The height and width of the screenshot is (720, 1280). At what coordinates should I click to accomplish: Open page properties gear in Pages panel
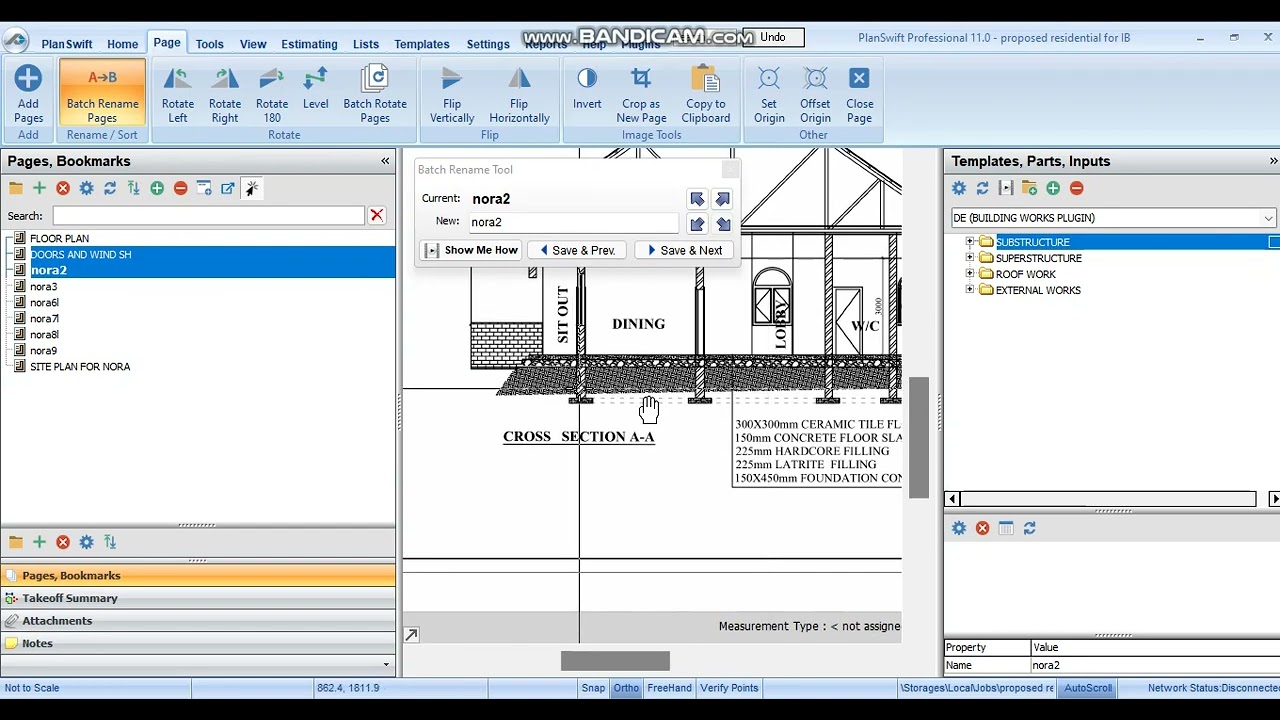pos(86,188)
